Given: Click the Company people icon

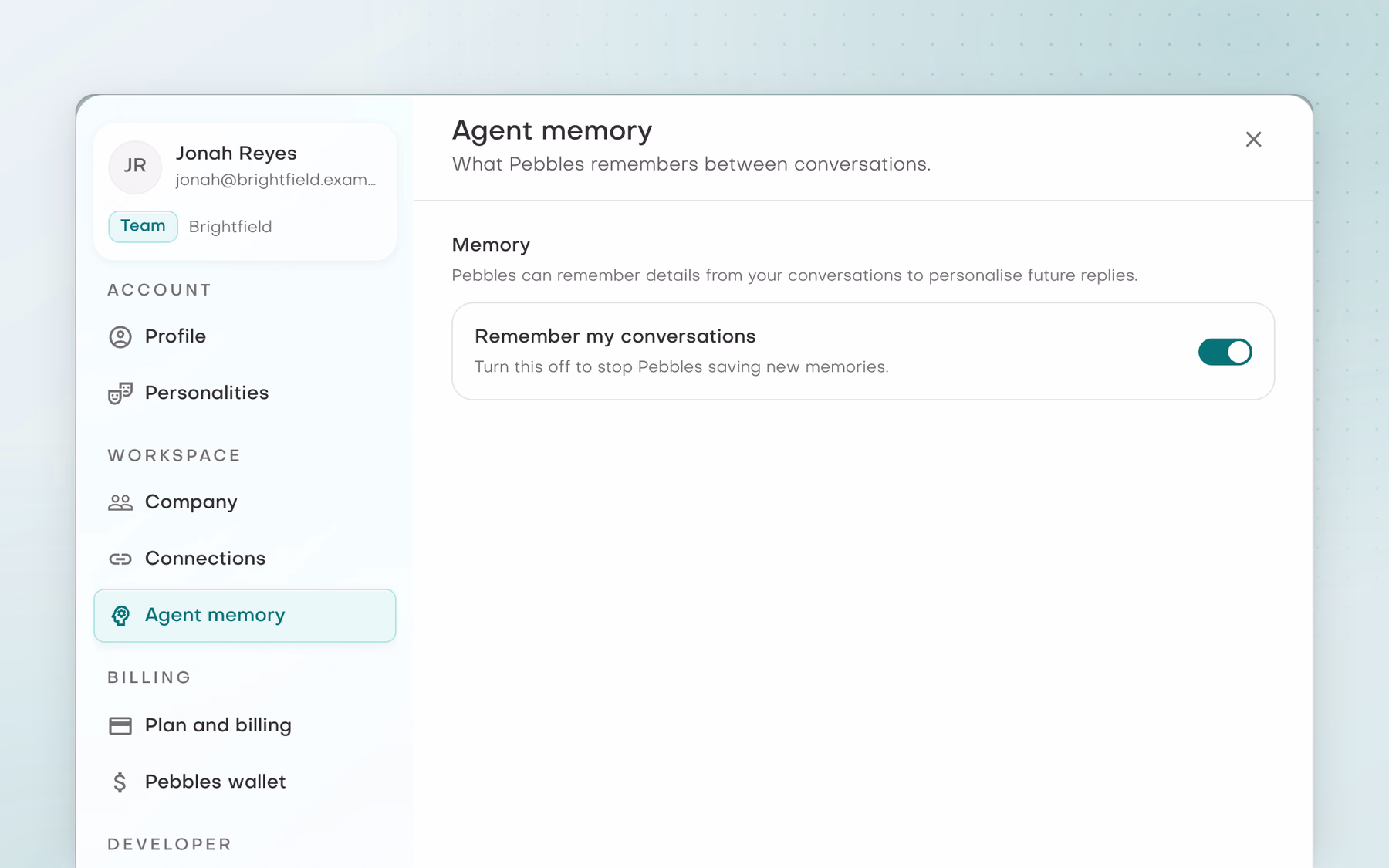Looking at the screenshot, I should pyautogui.click(x=120, y=502).
